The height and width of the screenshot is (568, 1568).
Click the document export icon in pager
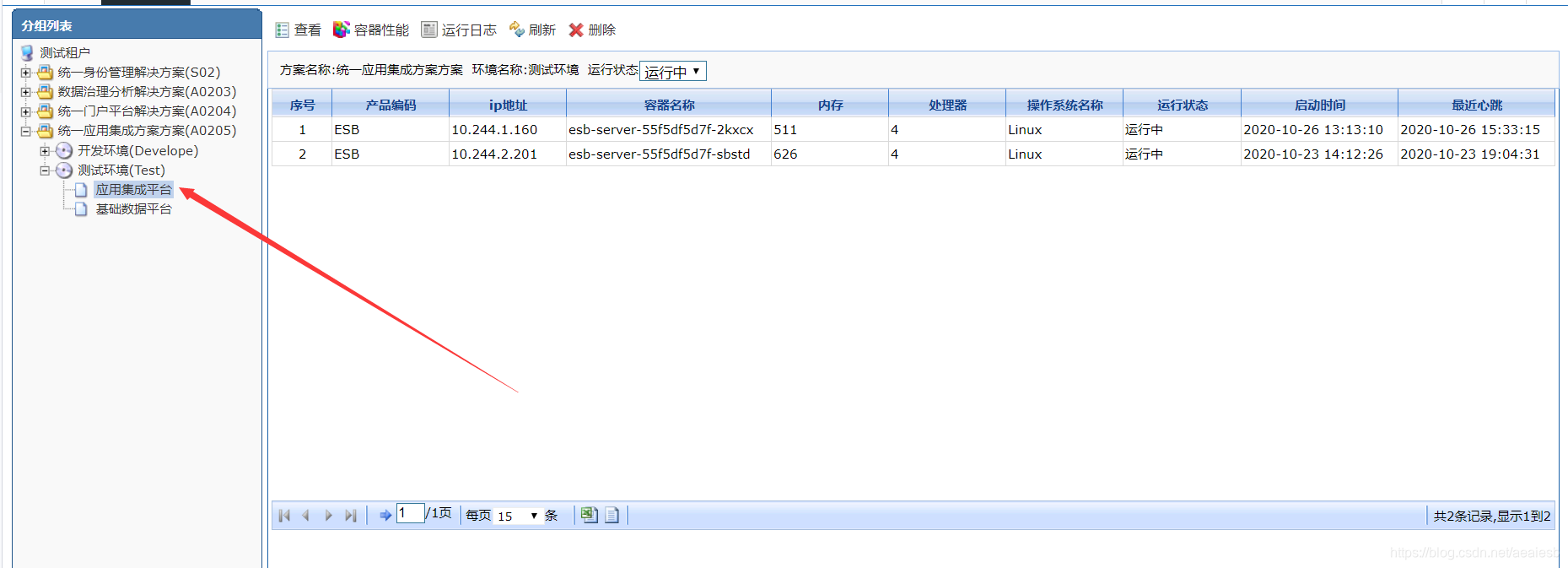pos(612,515)
